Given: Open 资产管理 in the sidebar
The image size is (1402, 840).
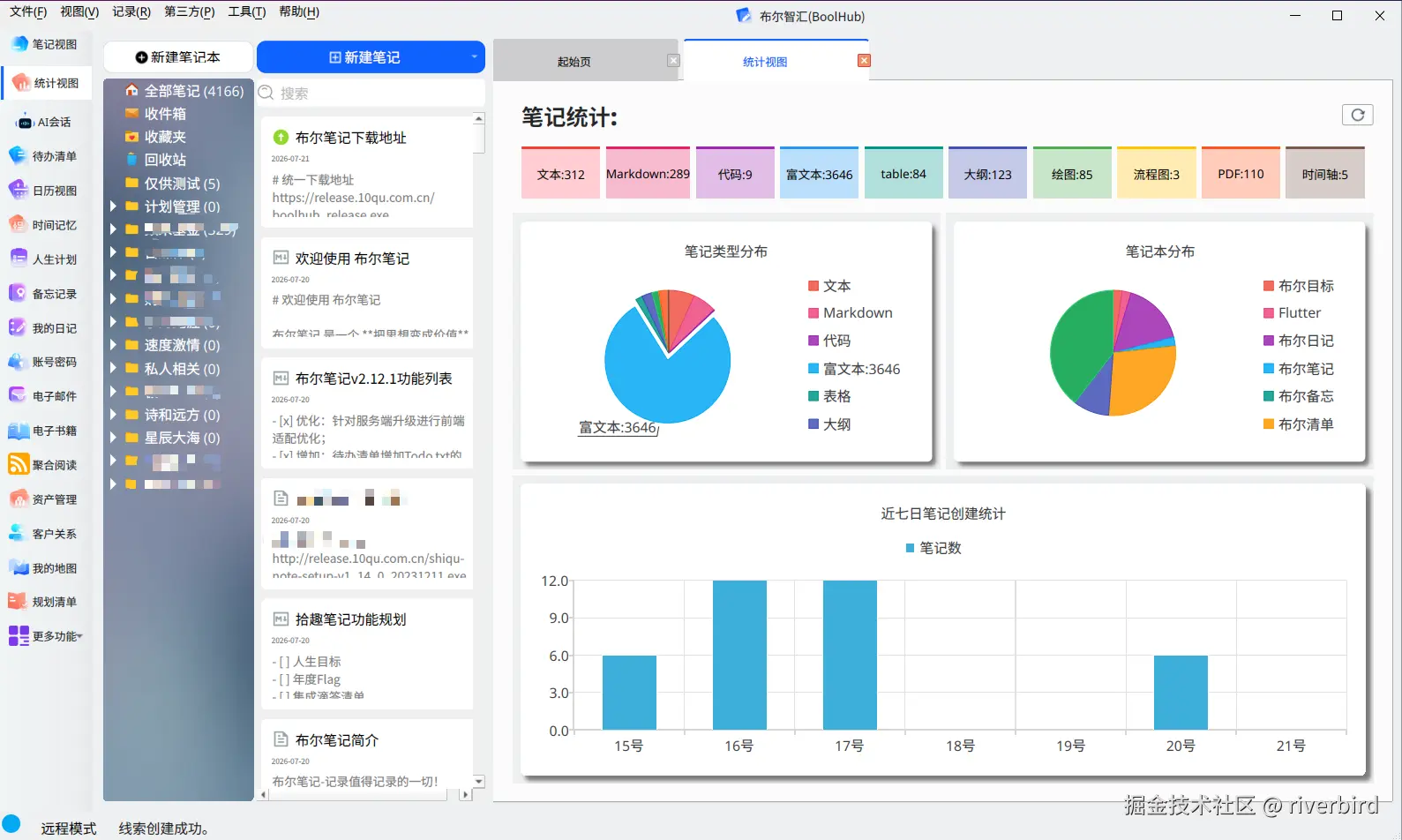Looking at the screenshot, I should click(x=44, y=499).
